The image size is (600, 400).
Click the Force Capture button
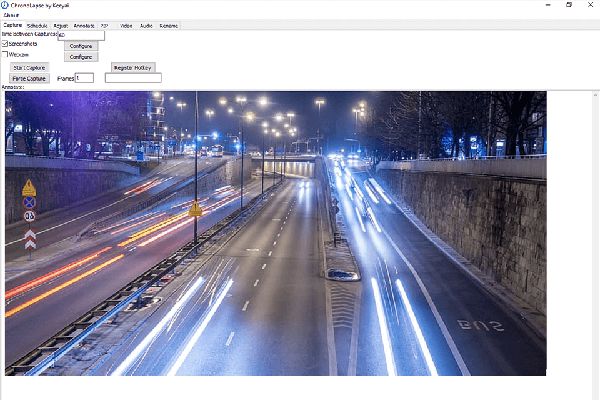29,78
